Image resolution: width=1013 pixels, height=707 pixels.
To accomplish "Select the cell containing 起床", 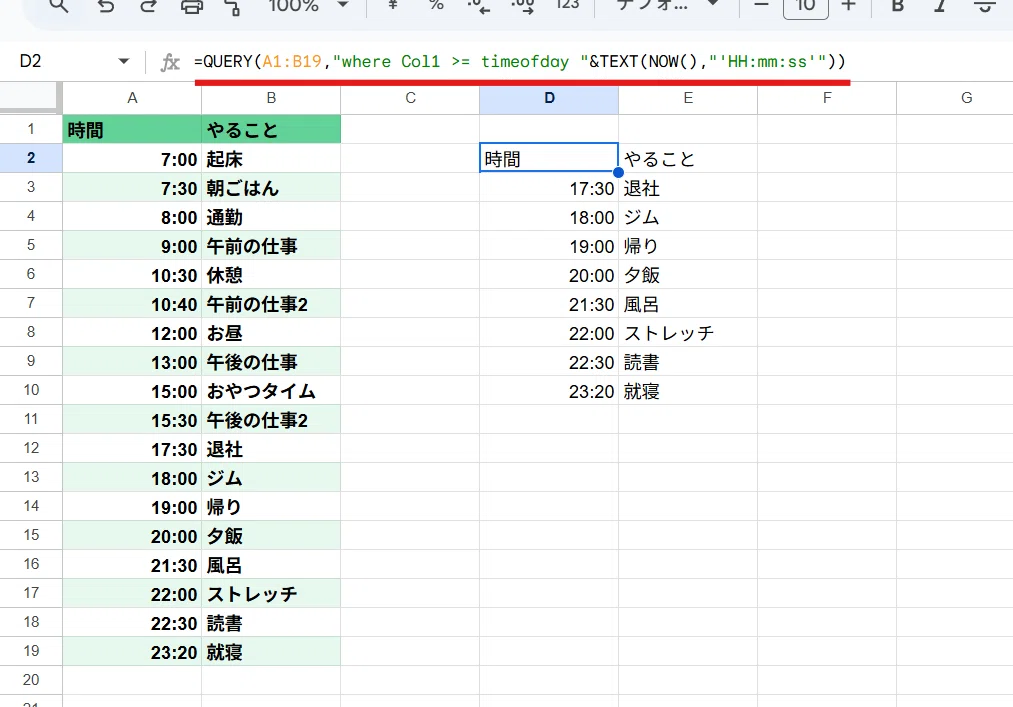I will click(x=271, y=158).
